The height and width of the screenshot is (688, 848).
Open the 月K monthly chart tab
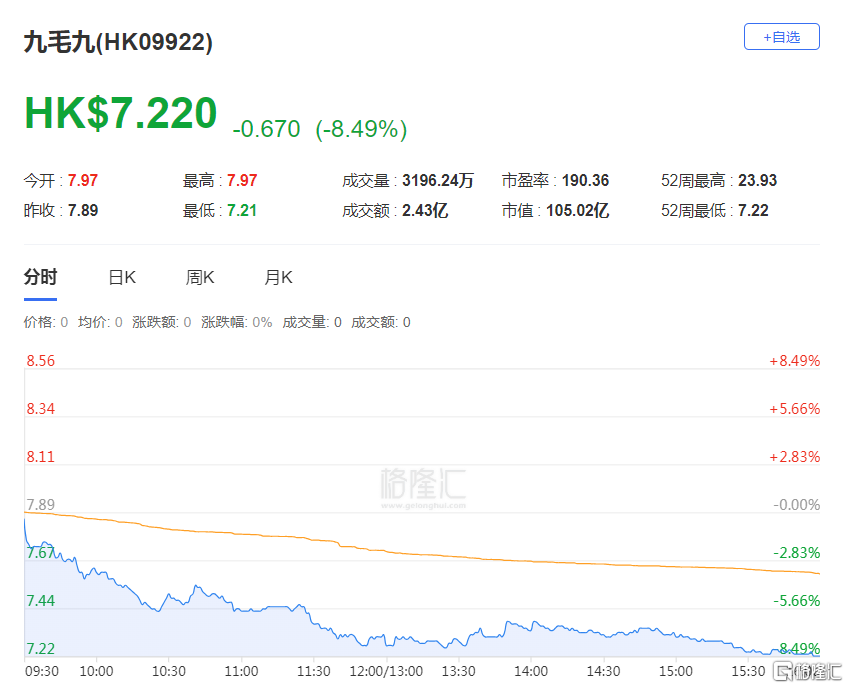click(x=279, y=277)
